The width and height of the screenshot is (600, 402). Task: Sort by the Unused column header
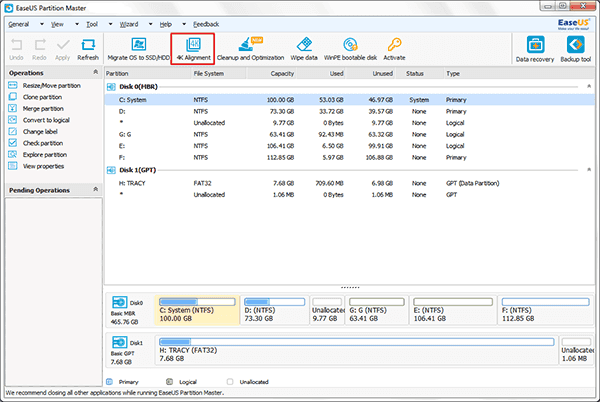click(x=370, y=73)
